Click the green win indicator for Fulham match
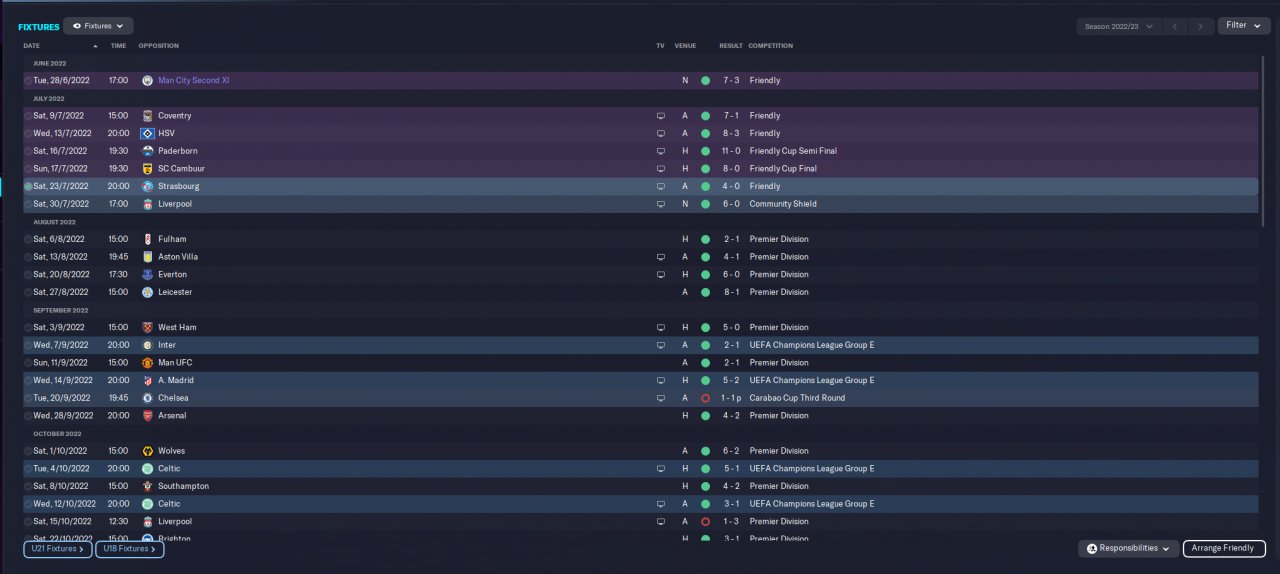The width and height of the screenshot is (1280, 574). click(x=705, y=240)
